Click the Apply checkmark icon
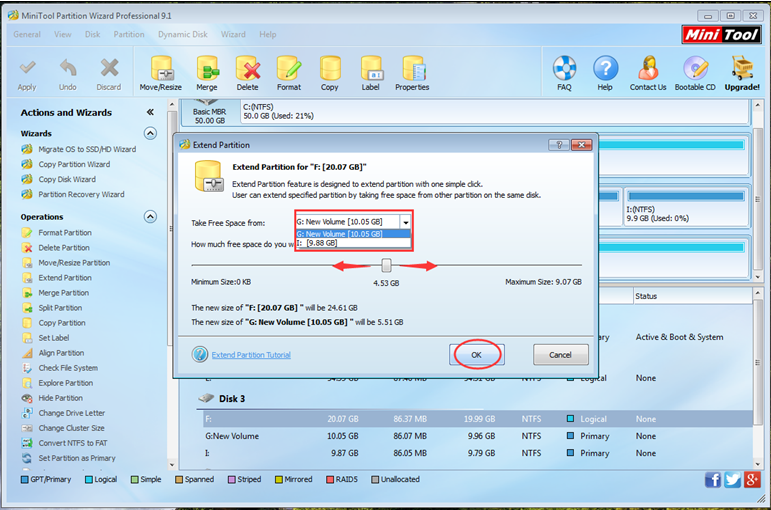 pyautogui.click(x=27, y=68)
